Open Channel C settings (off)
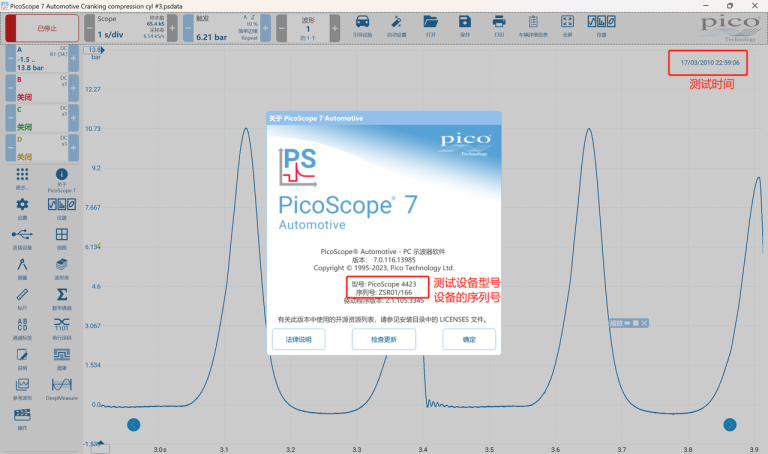This screenshot has width=768, height=454. (x=42, y=118)
